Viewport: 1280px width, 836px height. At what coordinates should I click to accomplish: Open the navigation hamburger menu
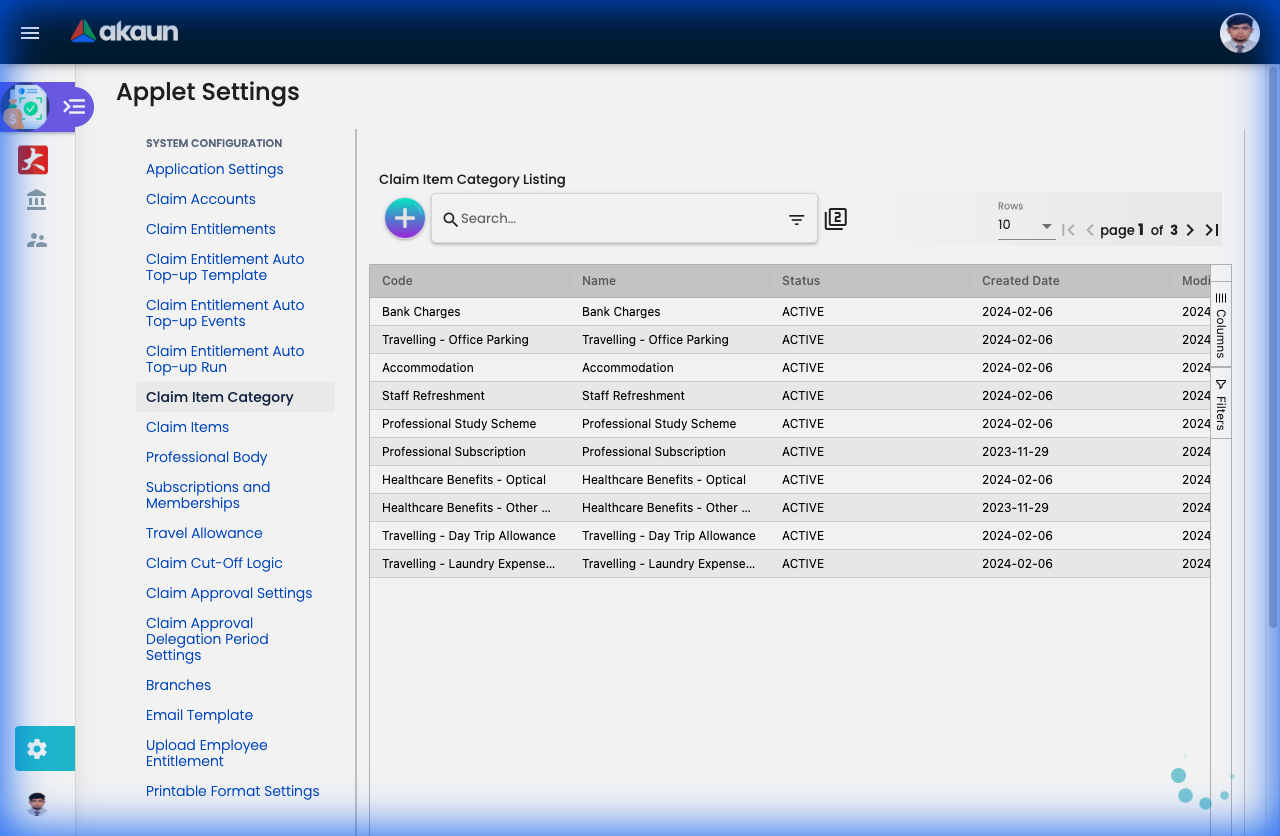click(x=29, y=32)
